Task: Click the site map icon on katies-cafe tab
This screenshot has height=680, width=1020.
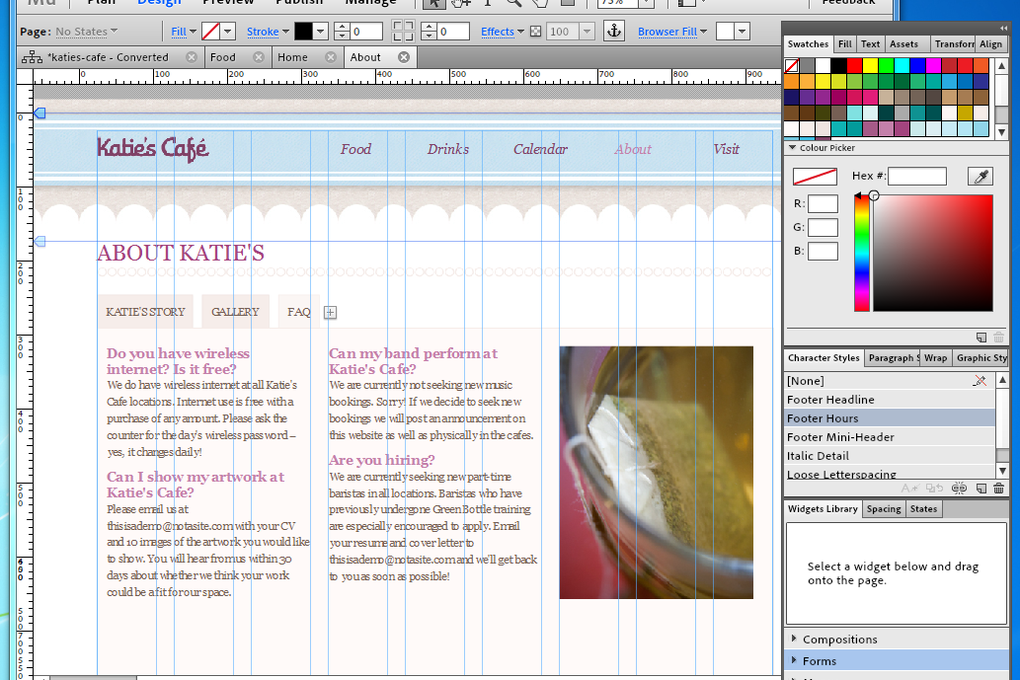Action: (x=32, y=57)
